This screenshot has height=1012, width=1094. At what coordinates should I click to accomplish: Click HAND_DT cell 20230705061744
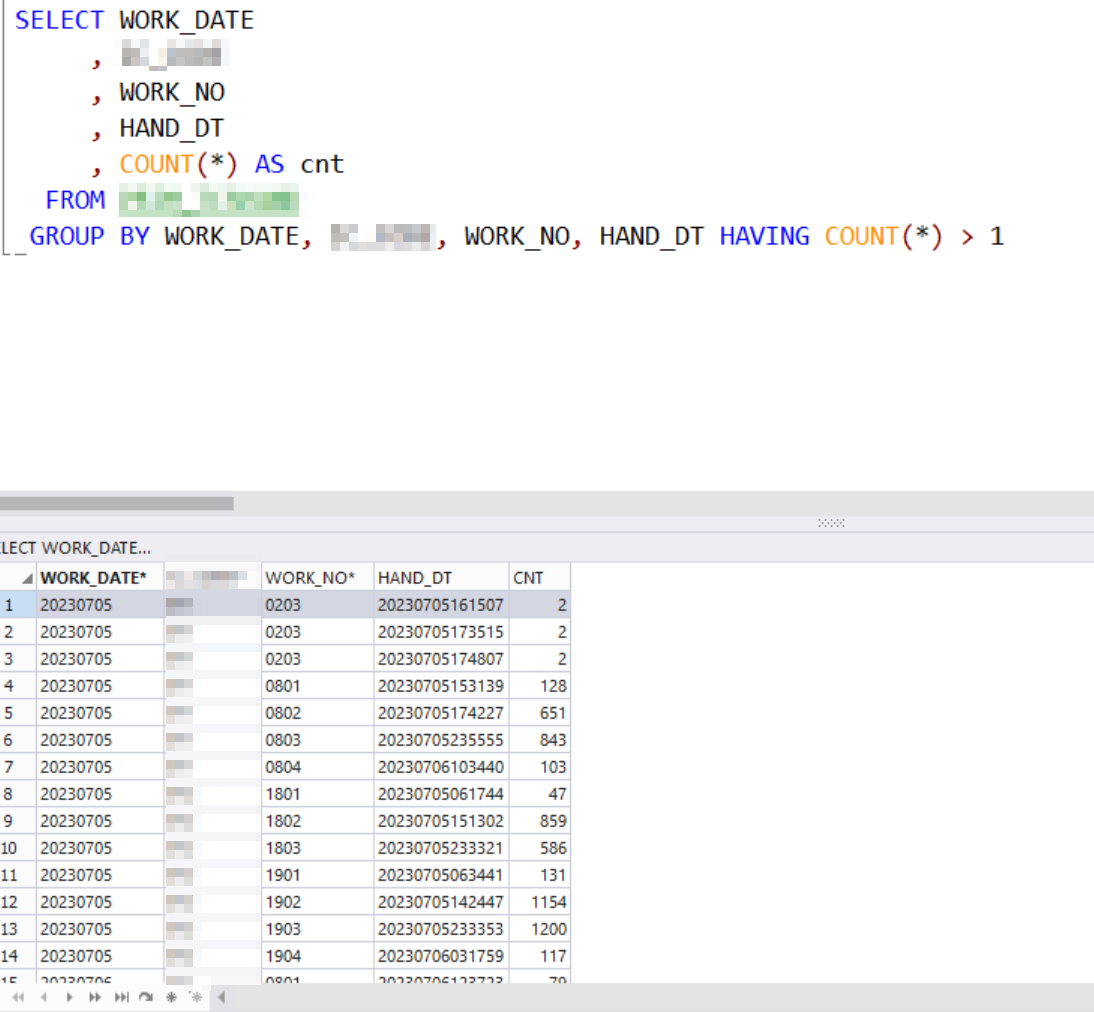click(441, 794)
